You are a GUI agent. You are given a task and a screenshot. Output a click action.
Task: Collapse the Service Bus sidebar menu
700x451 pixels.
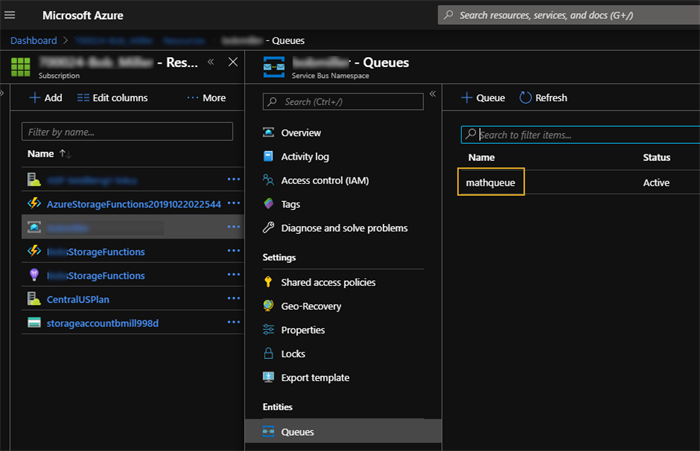click(432, 94)
